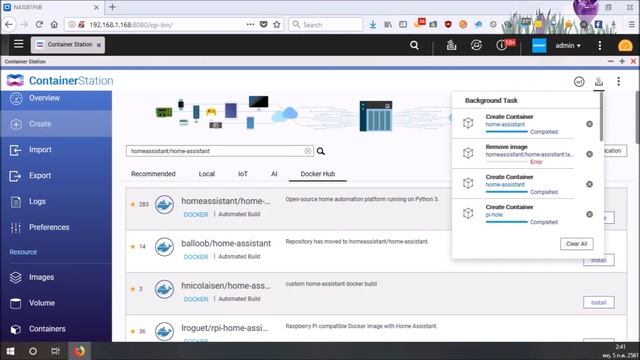Open the Windows Start menu

click(x=10, y=351)
